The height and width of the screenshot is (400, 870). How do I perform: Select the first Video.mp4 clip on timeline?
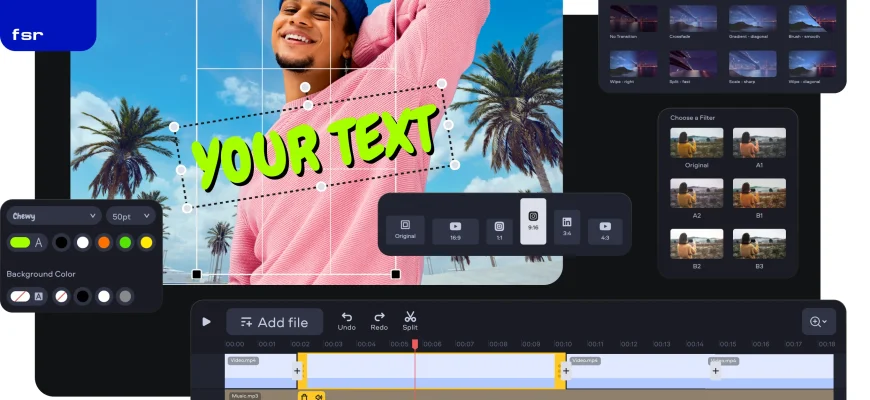(261, 371)
